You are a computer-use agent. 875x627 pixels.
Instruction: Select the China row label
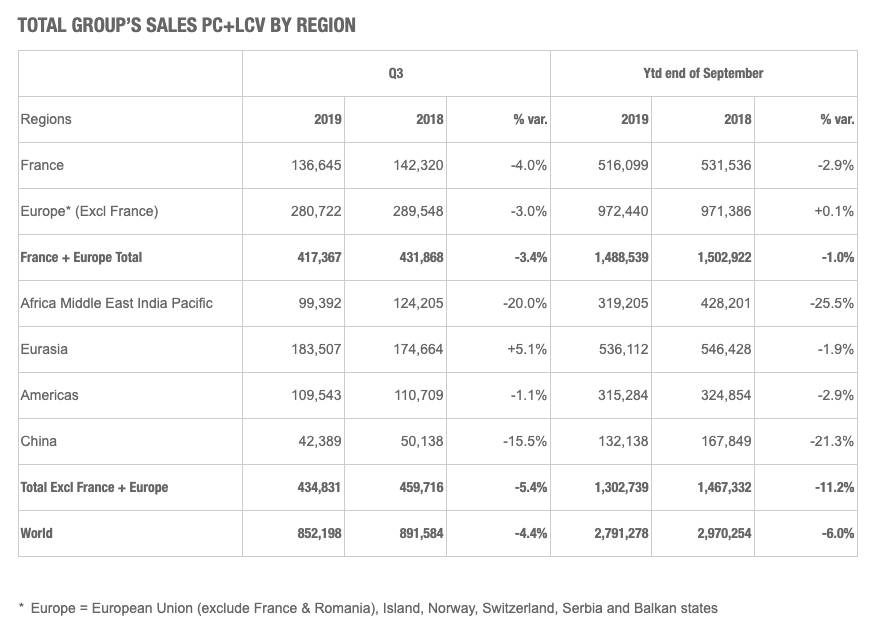click(x=39, y=441)
